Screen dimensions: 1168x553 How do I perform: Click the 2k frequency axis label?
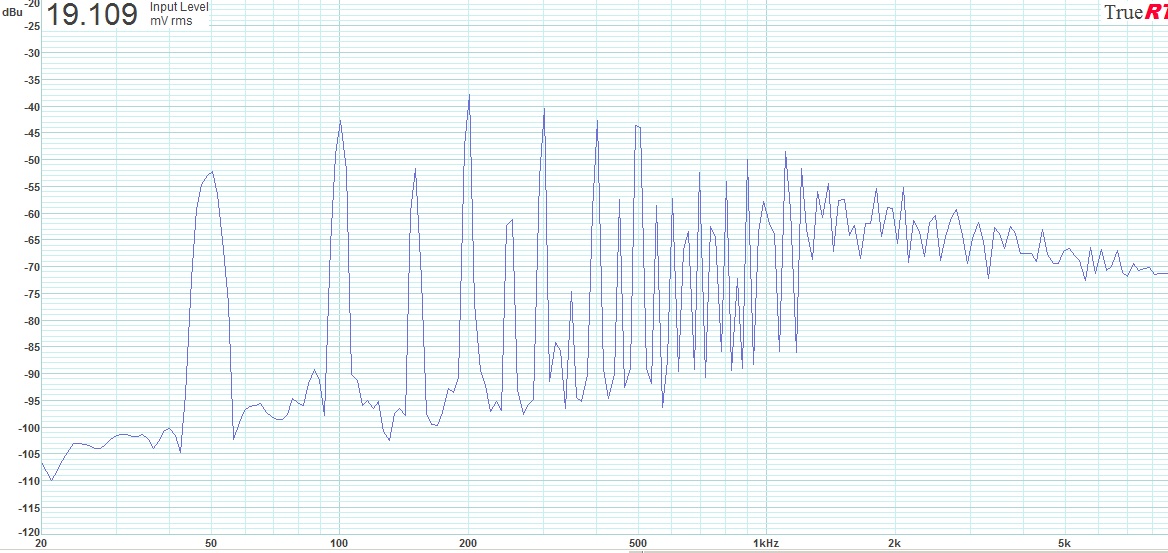895,544
